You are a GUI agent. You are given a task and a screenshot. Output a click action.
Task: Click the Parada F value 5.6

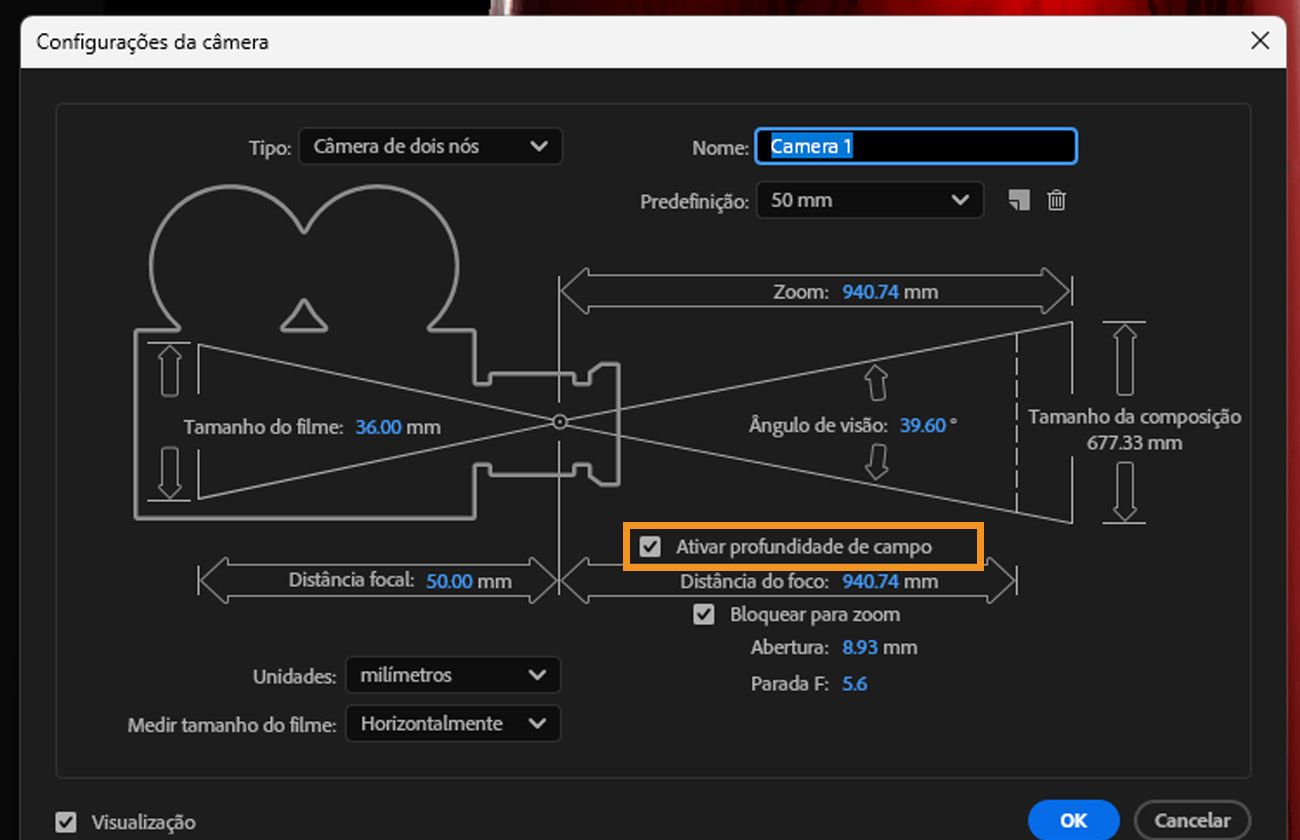pos(854,684)
